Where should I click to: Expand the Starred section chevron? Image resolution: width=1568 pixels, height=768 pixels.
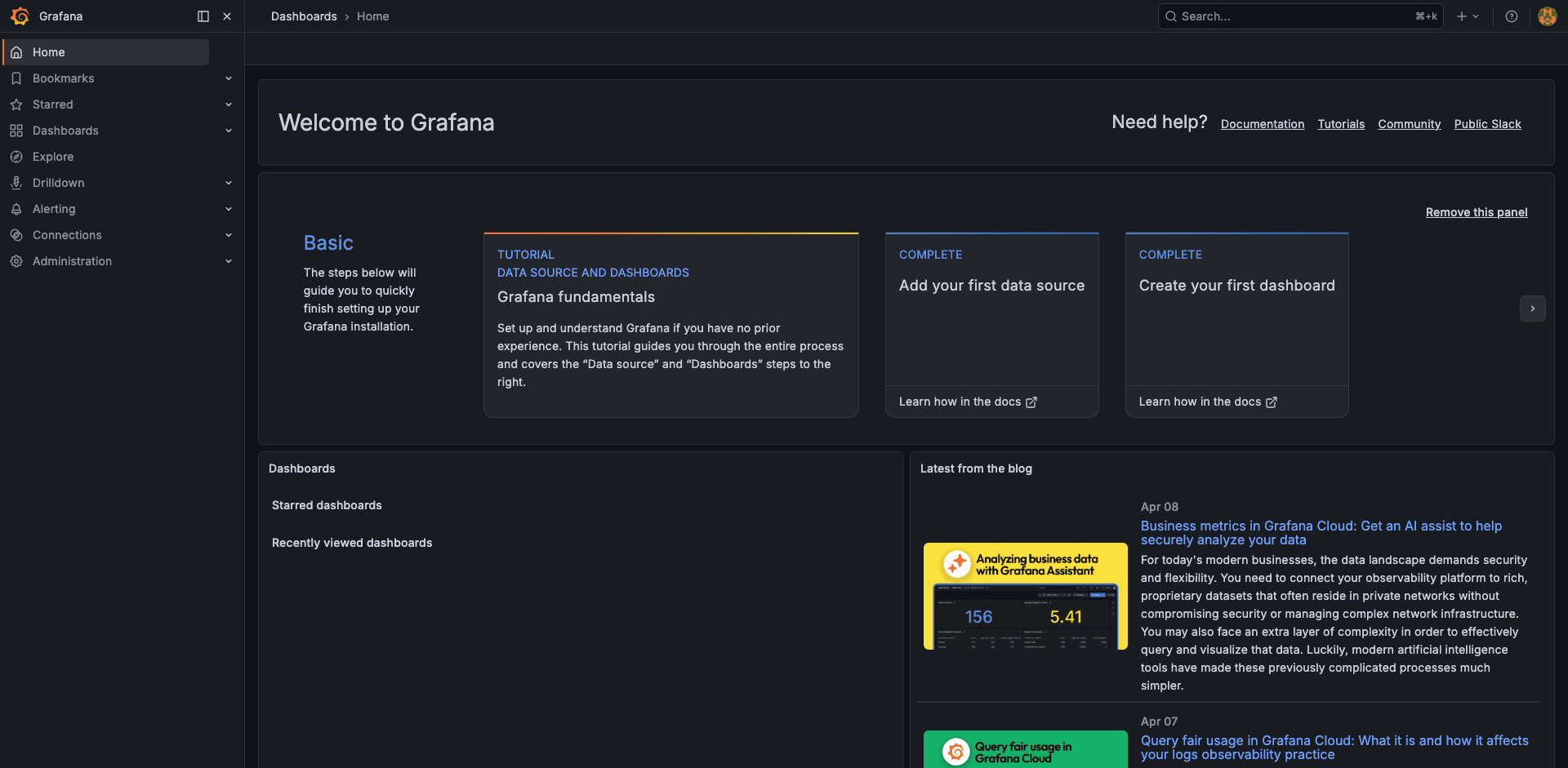(x=229, y=104)
